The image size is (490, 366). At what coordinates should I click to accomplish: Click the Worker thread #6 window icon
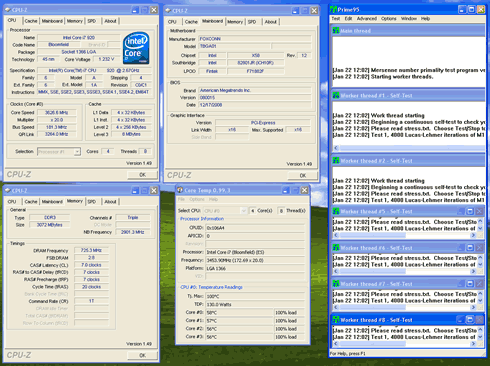336,248
